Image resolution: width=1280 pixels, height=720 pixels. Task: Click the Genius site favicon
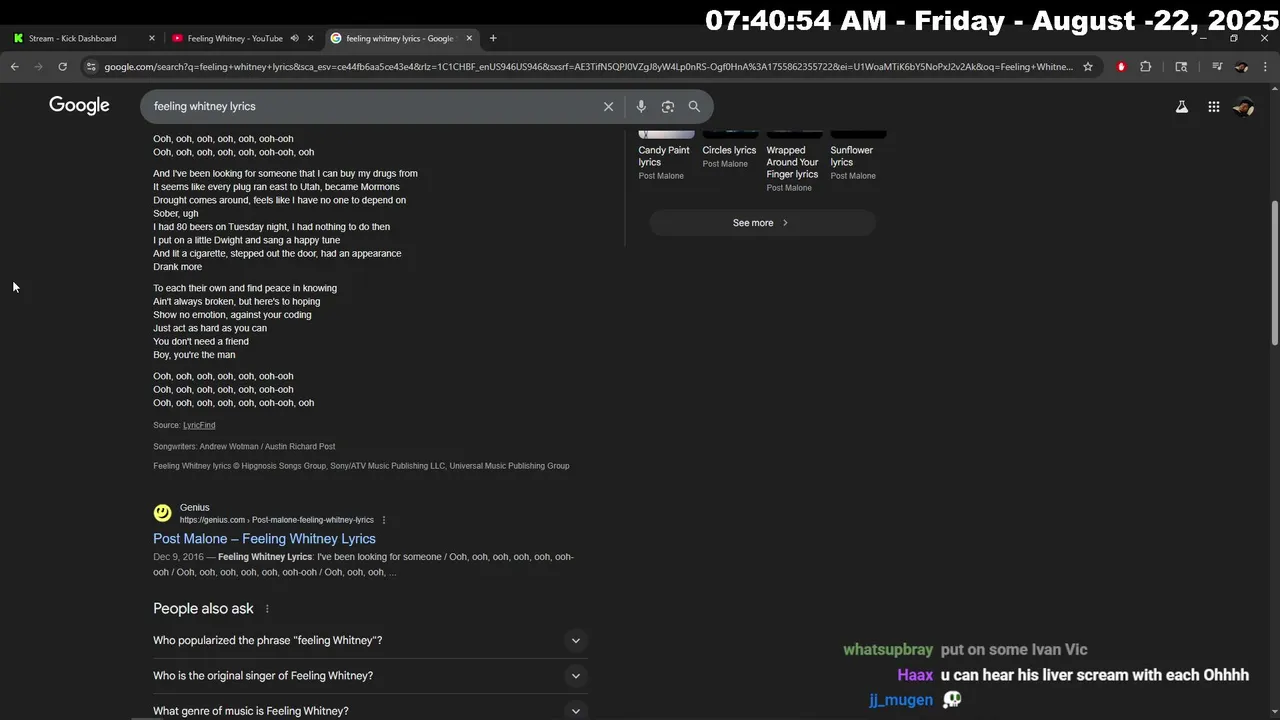[x=162, y=513]
